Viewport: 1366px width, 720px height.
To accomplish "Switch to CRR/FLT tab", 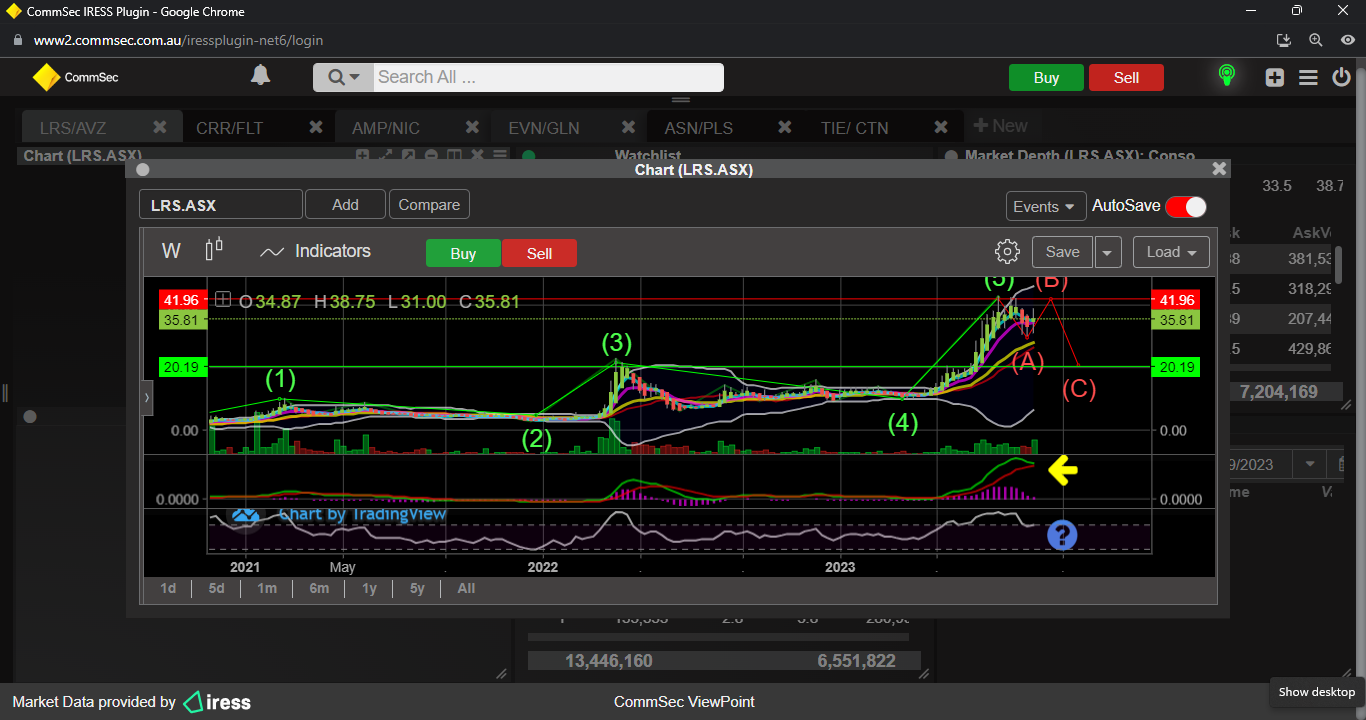I will (x=229, y=128).
